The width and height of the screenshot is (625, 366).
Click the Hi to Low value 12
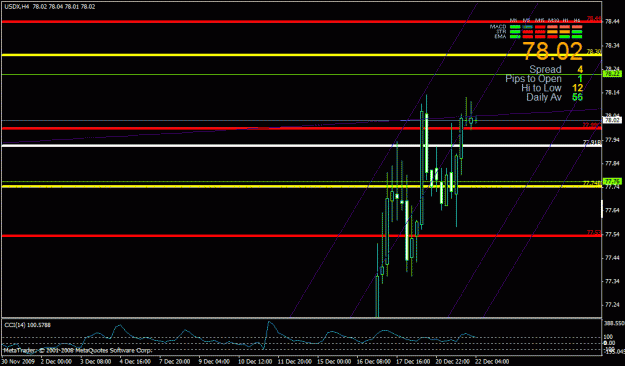tap(577, 88)
